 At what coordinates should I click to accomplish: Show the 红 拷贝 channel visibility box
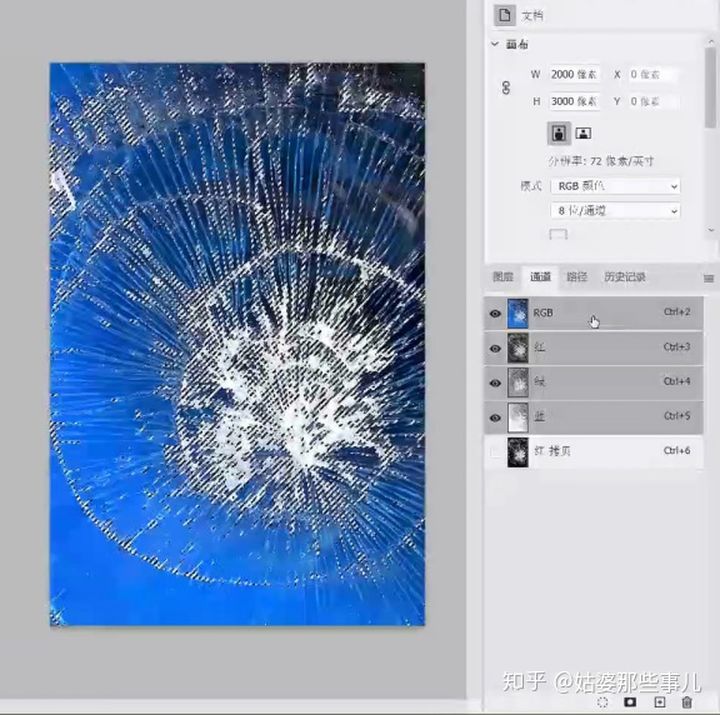[495, 452]
